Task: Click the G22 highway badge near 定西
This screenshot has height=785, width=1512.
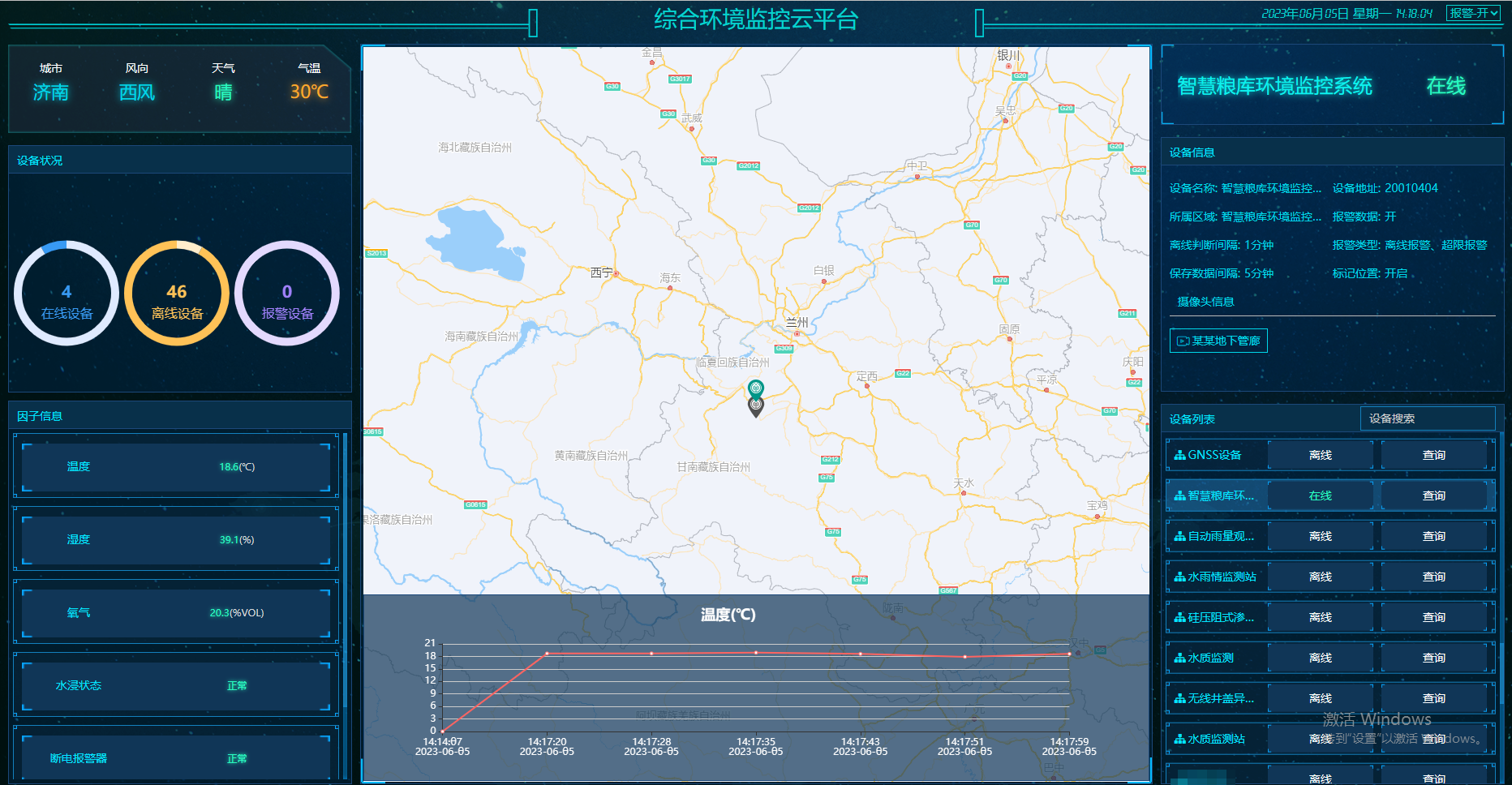Action: click(x=903, y=373)
